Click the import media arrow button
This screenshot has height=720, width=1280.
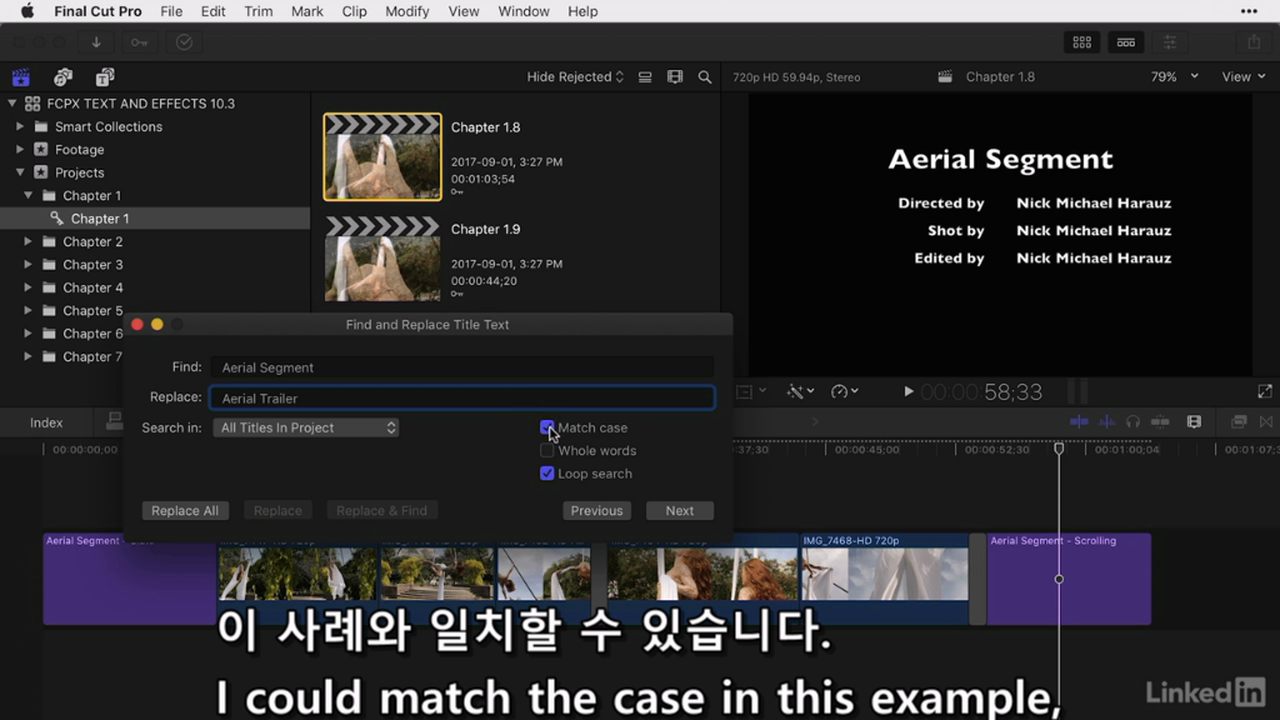[x=96, y=42]
